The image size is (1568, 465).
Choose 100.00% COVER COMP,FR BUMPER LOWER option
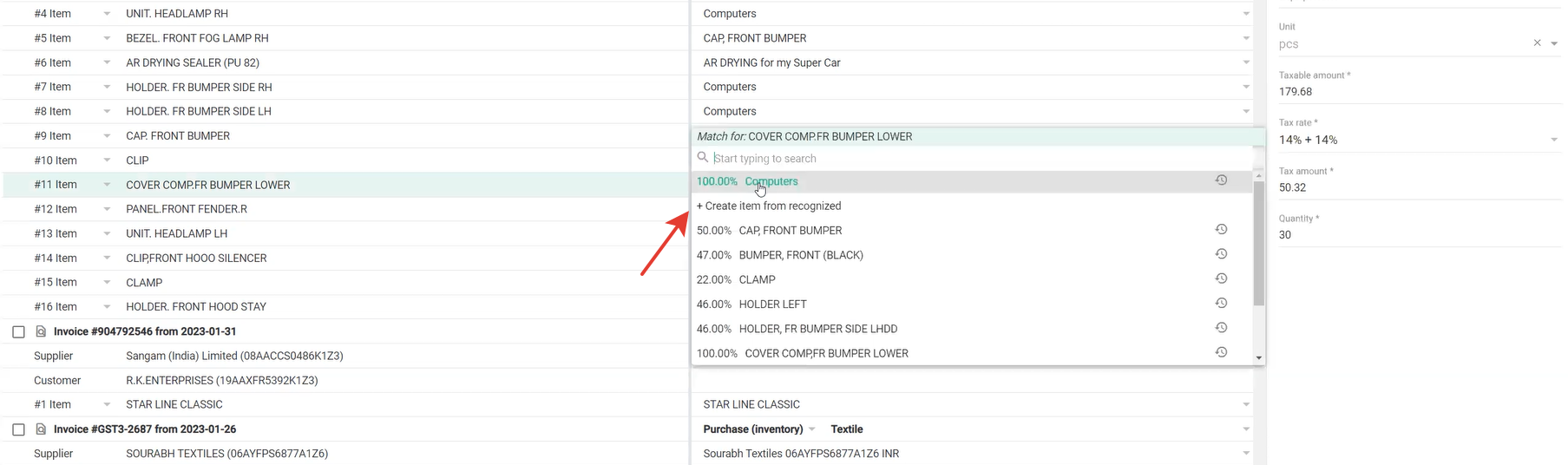[x=825, y=353]
